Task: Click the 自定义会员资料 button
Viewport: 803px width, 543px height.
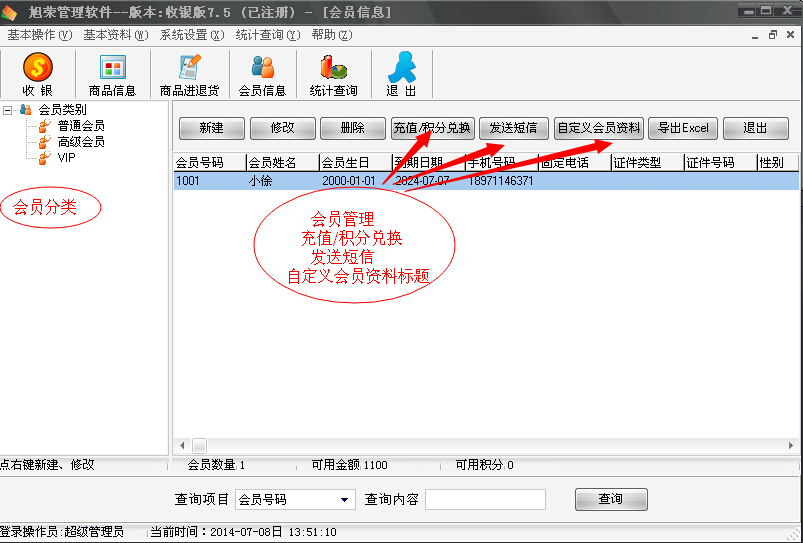Action: [599, 128]
